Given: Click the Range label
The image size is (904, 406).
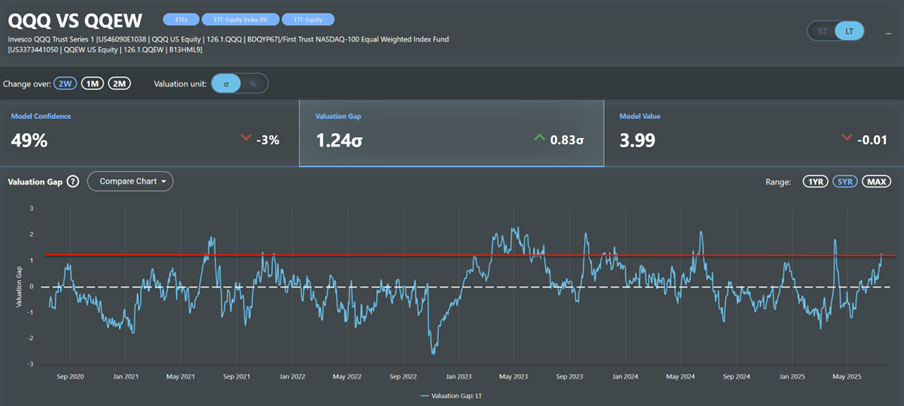Looking at the screenshot, I should (x=778, y=182).
